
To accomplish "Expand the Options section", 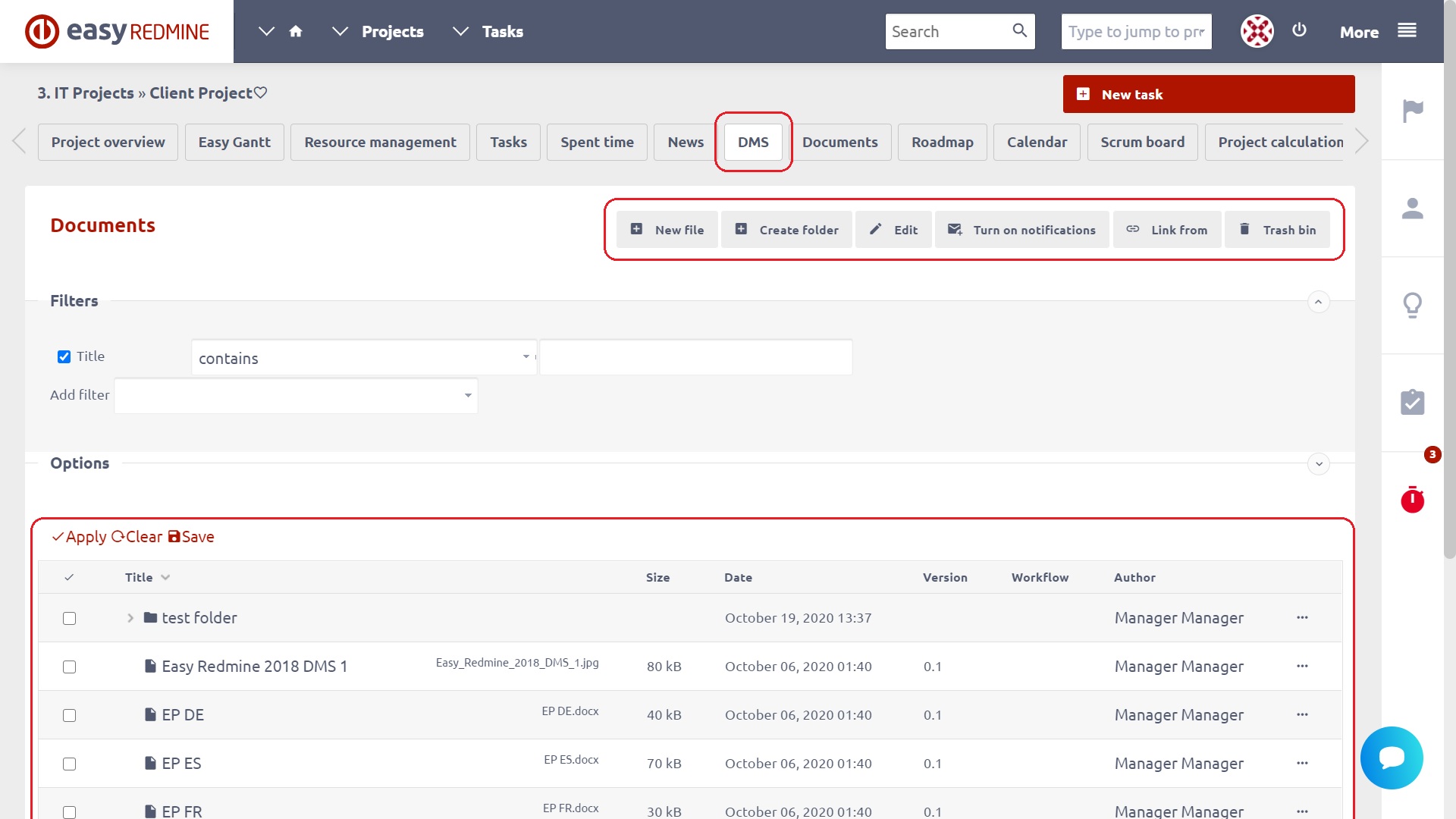I will coord(1318,464).
